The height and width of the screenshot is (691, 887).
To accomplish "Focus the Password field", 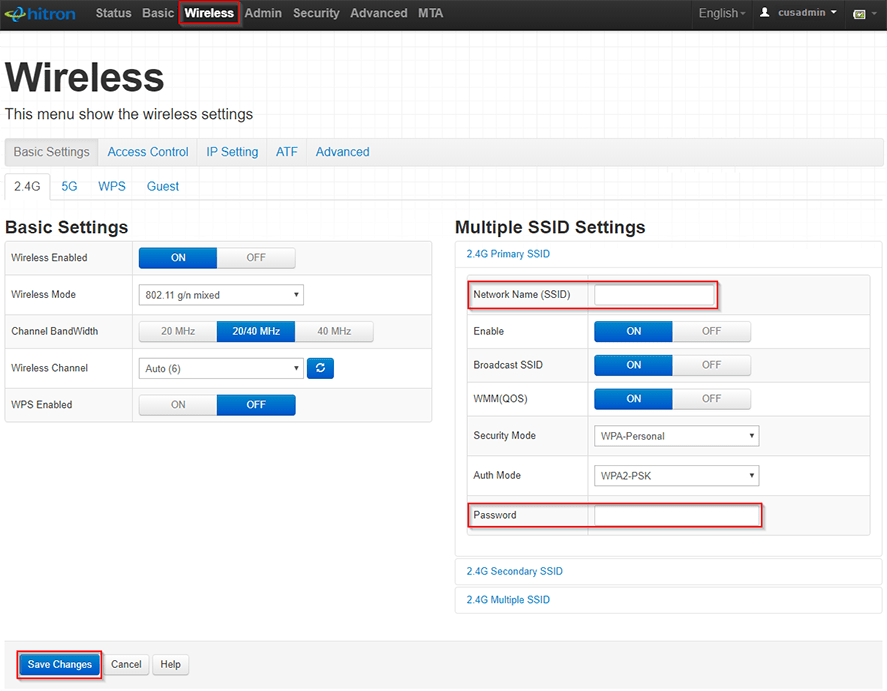I will click(x=677, y=515).
